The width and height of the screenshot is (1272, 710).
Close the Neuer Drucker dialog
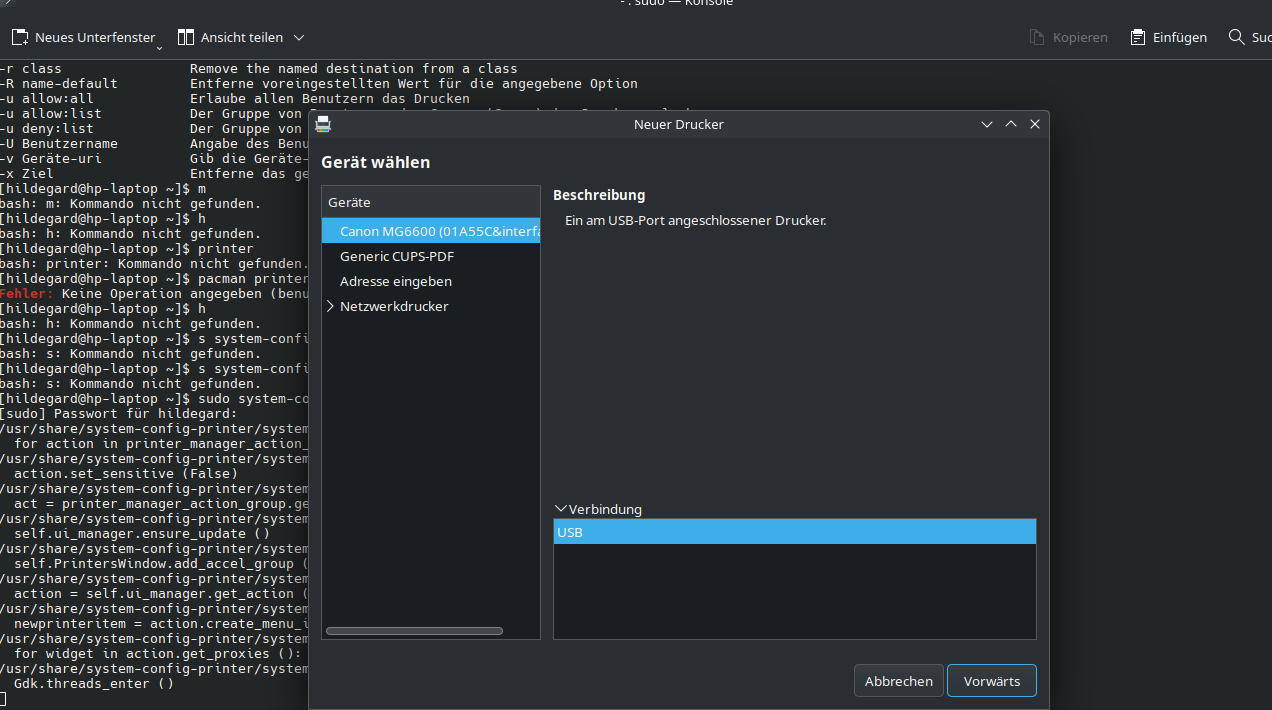[1035, 124]
